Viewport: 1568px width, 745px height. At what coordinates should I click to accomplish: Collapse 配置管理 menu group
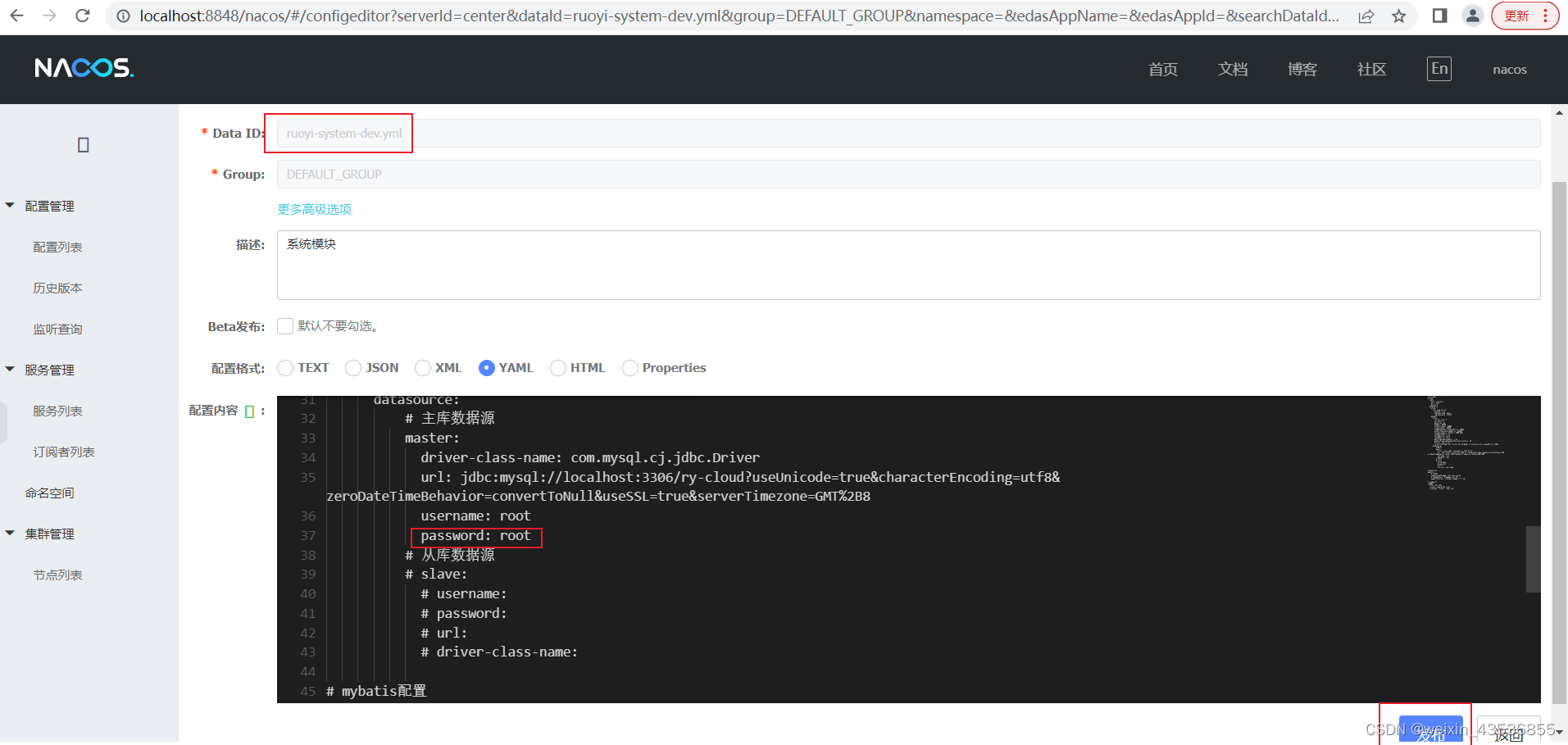click(x=49, y=207)
